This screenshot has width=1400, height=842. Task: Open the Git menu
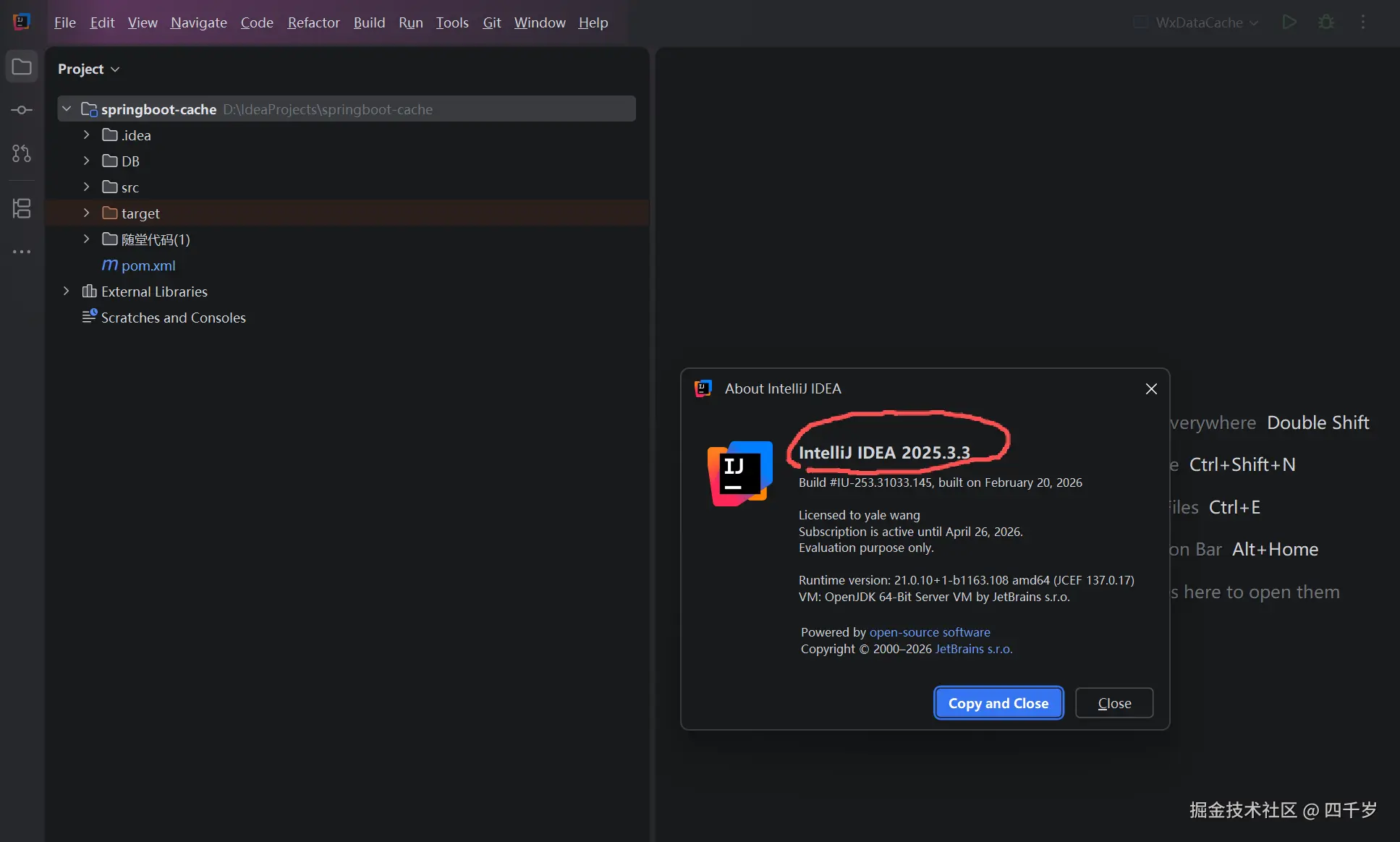[x=491, y=22]
